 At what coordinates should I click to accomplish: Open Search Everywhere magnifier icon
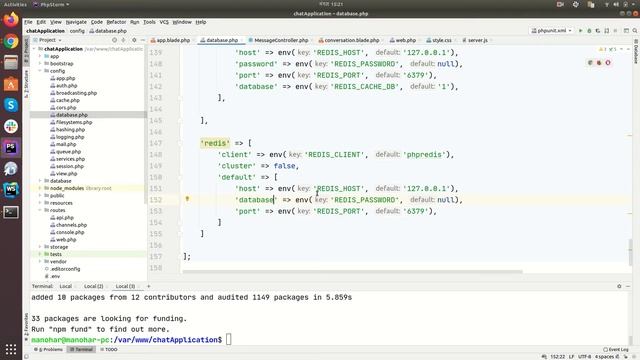point(635,31)
